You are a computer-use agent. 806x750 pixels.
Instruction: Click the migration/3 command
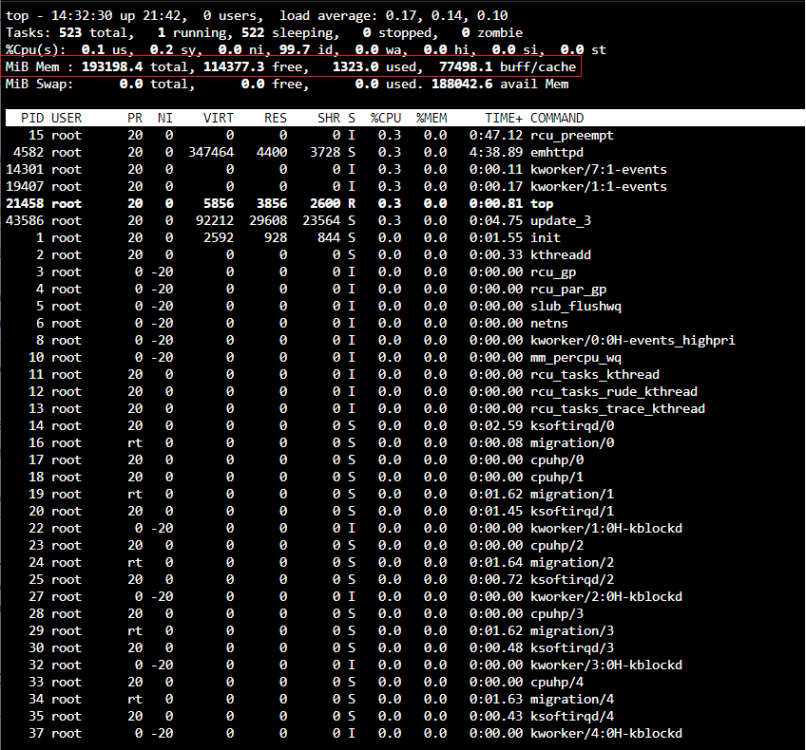[x=572, y=631]
